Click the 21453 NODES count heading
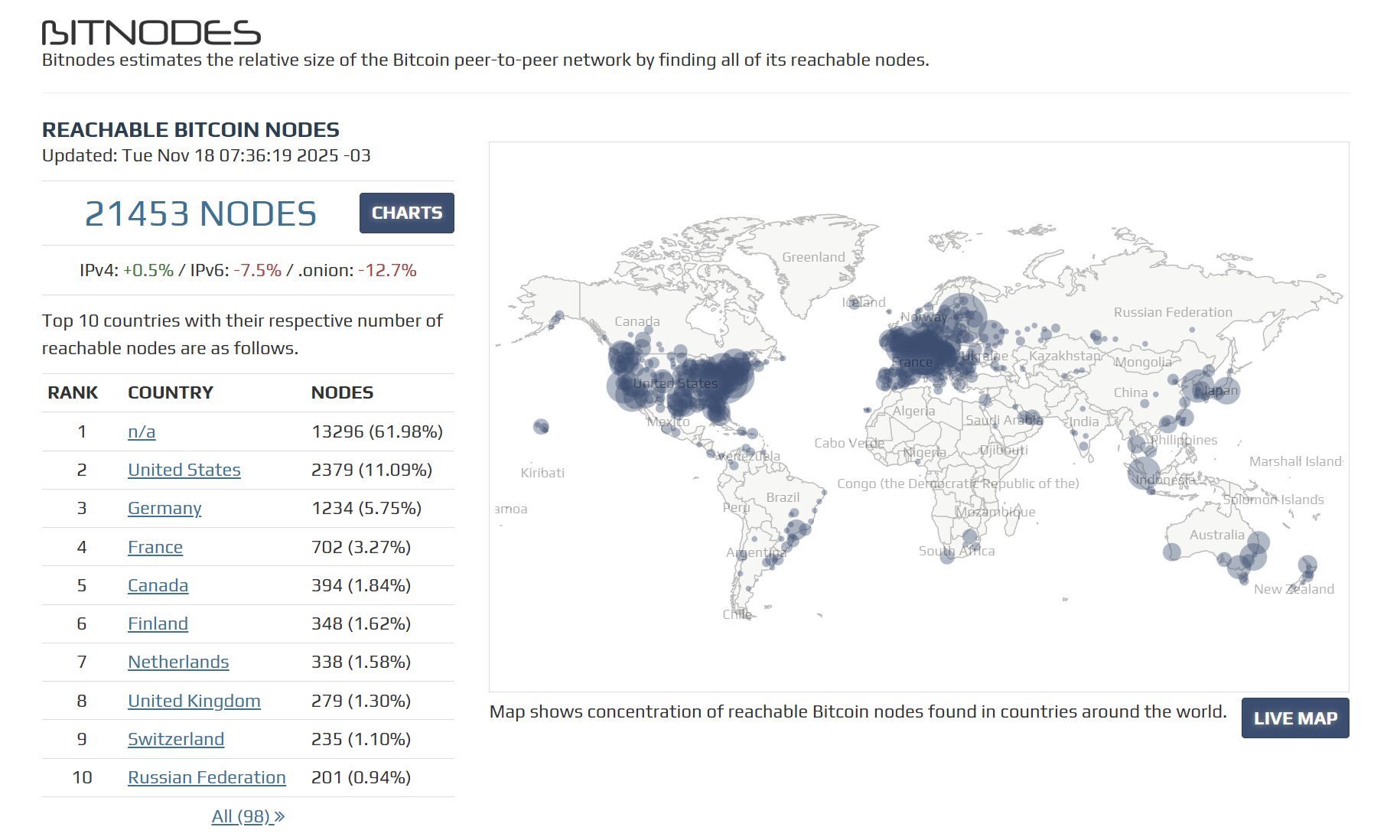 pyautogui.click(x=200, y=213)
